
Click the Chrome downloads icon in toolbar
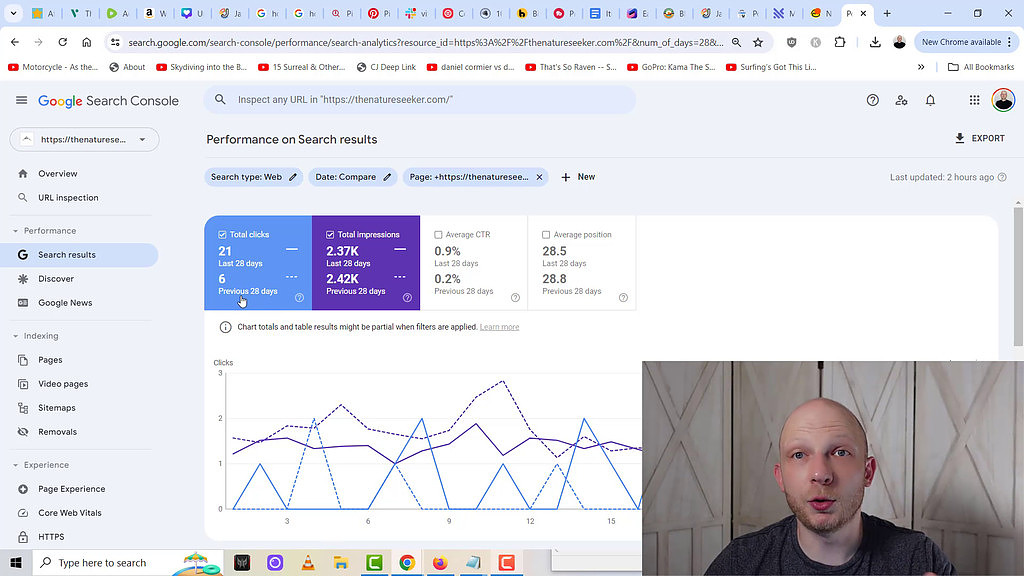tap(875, 42)
